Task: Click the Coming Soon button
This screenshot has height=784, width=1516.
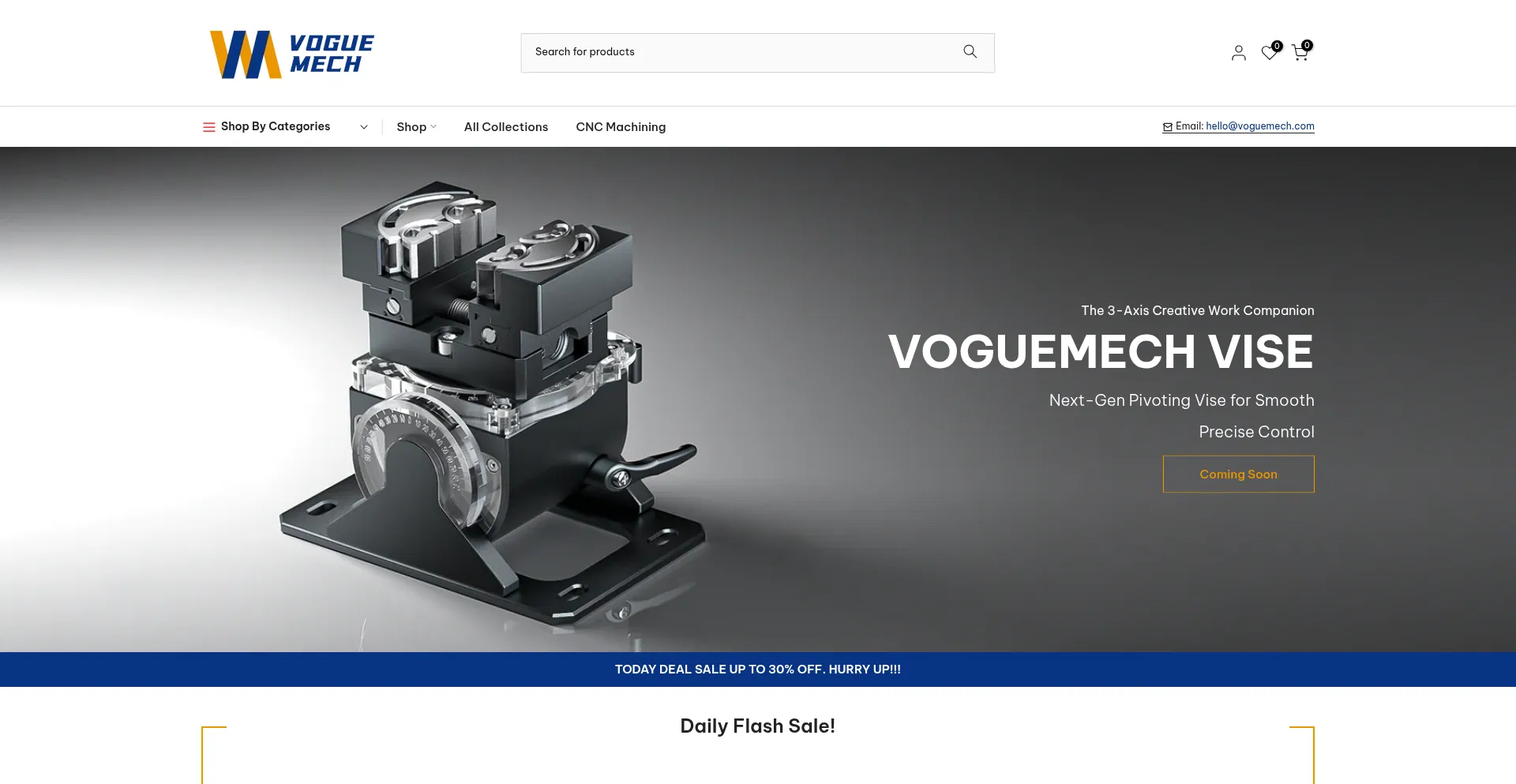Action: tap(1238, 474)
